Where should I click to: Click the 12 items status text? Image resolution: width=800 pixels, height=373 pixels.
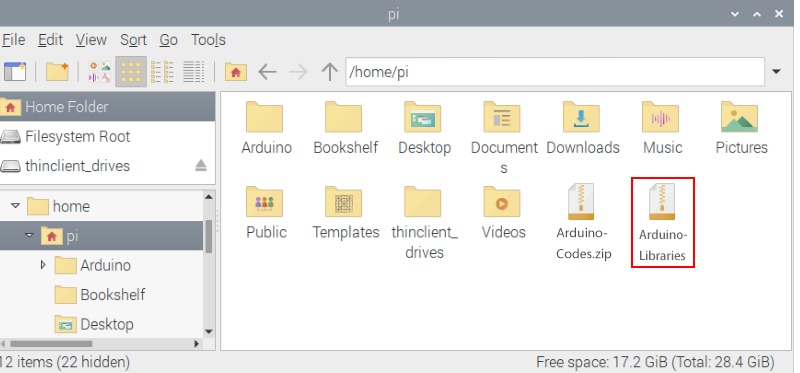pyautogui.click(x=65, y=363)
